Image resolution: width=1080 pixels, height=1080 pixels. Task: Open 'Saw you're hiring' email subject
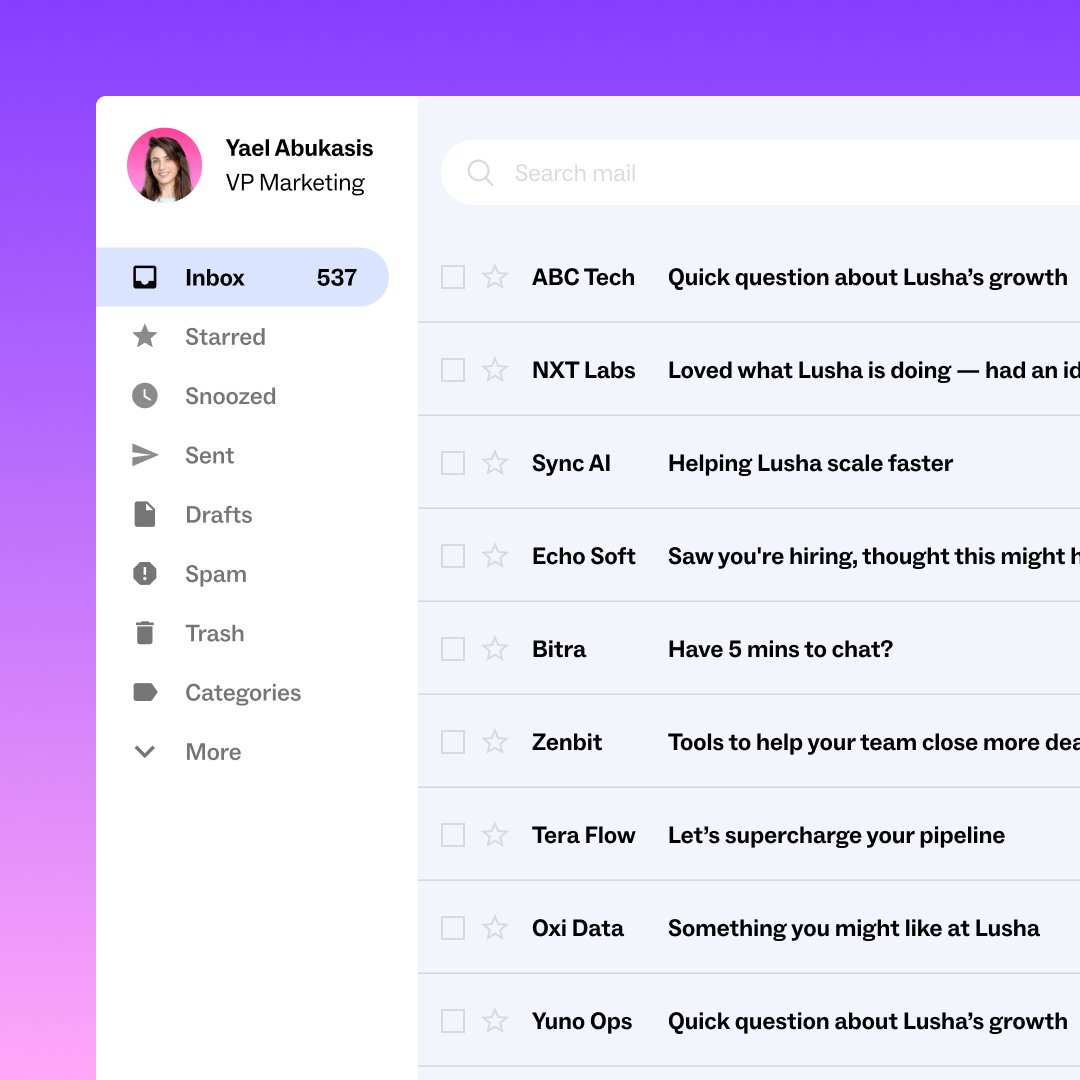point(873,557)
